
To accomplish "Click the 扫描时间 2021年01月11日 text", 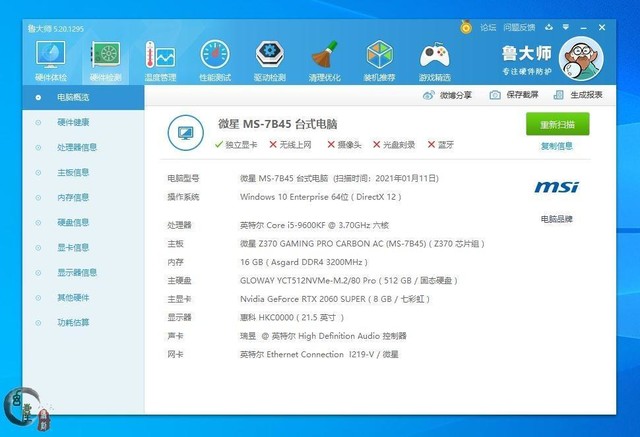I will 386,178.
